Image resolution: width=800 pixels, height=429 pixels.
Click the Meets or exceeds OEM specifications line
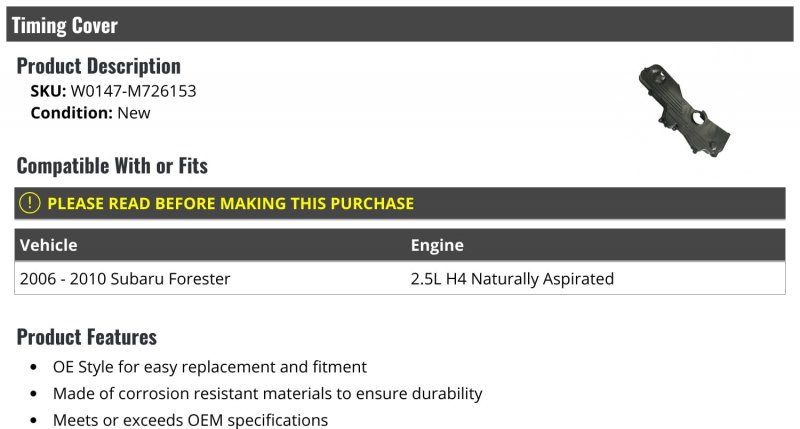(x=190, y=420)
